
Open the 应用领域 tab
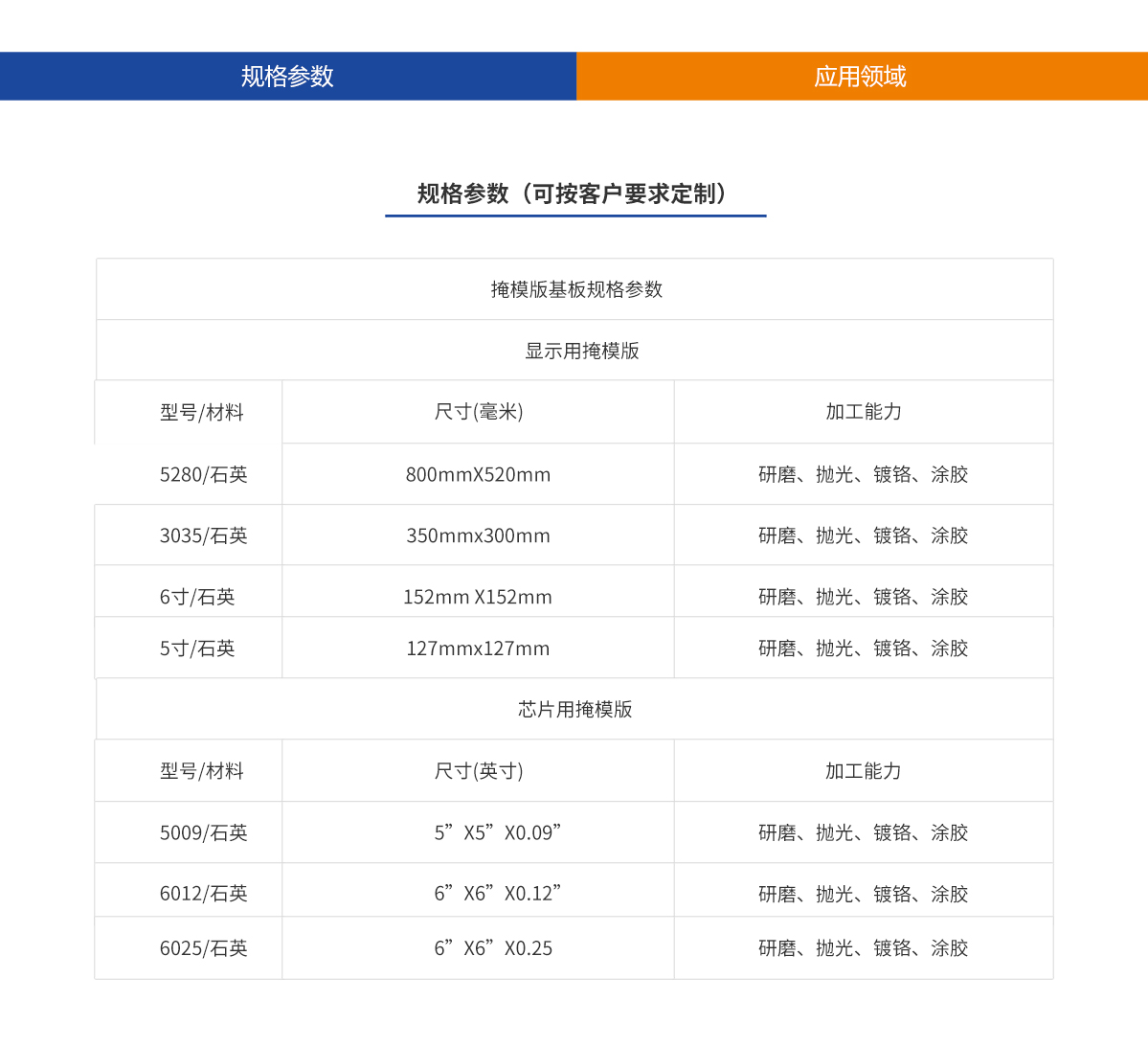point(861,77)
